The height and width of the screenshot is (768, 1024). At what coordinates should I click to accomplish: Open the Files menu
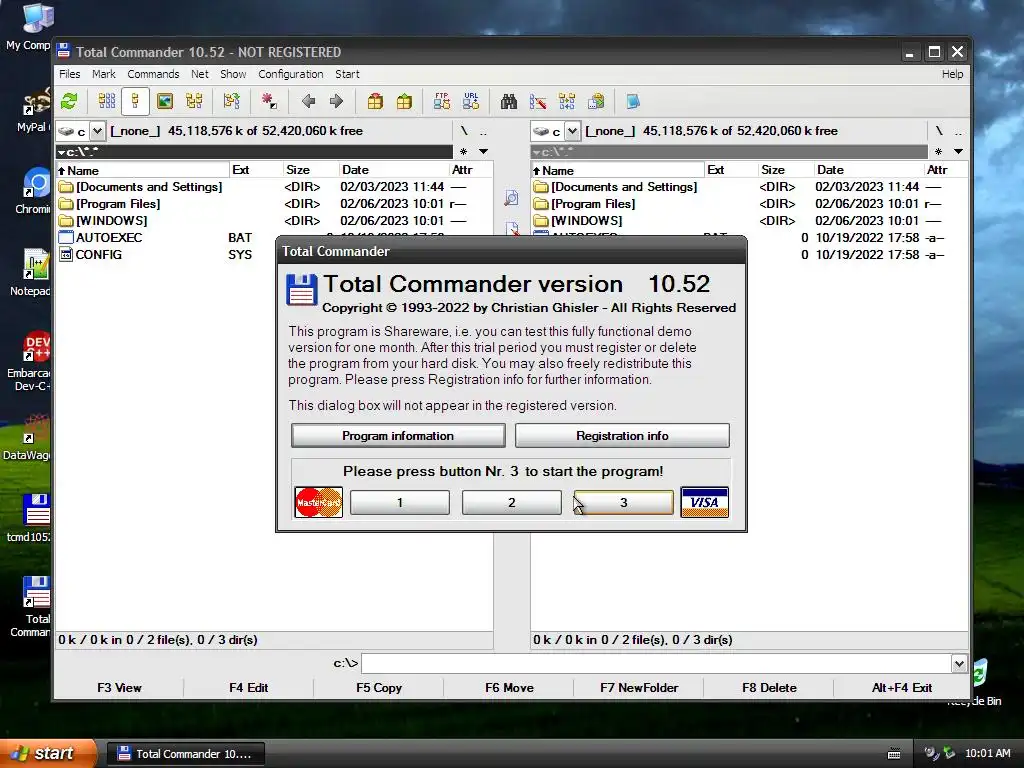(69, 74)
